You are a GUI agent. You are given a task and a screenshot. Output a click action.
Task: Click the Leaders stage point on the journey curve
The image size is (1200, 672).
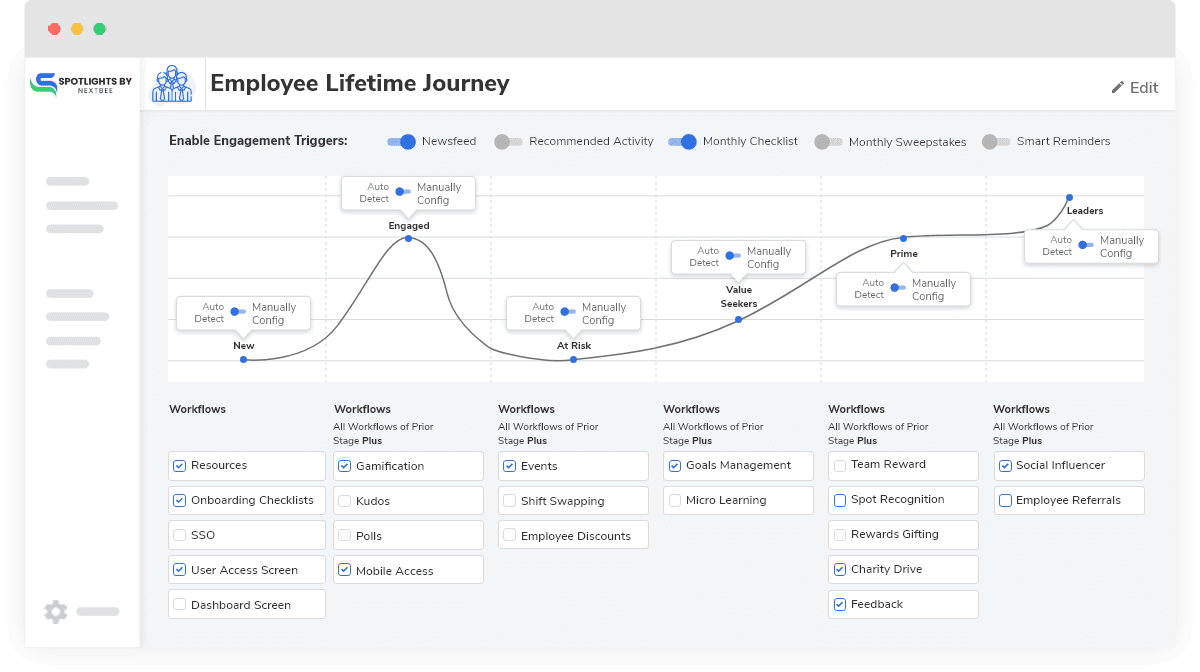pos(1067,198)
